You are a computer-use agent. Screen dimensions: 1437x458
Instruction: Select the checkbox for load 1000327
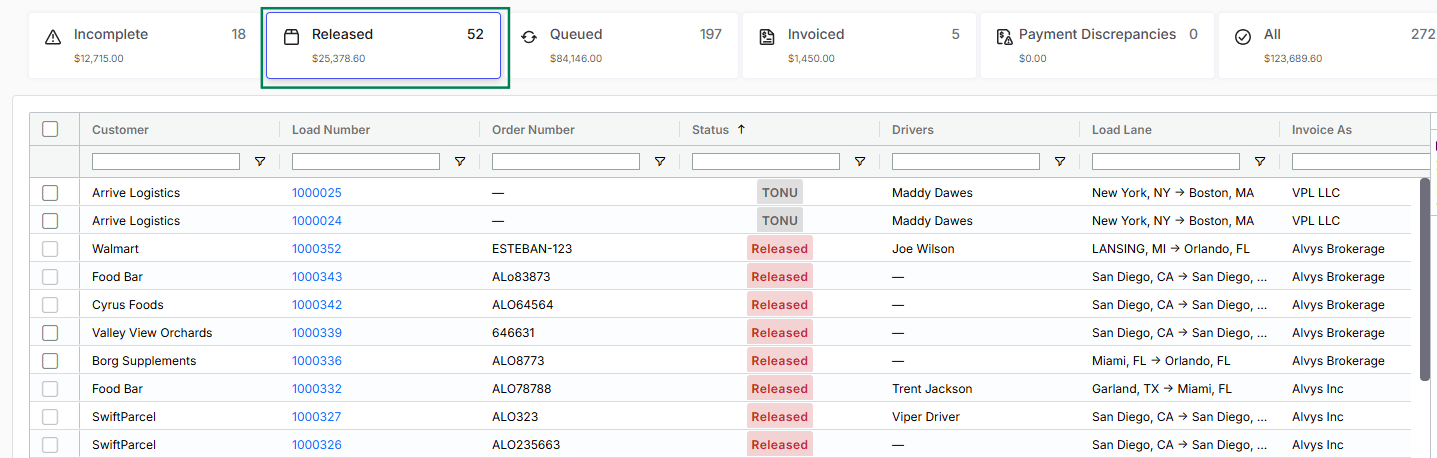coord(50,417)
